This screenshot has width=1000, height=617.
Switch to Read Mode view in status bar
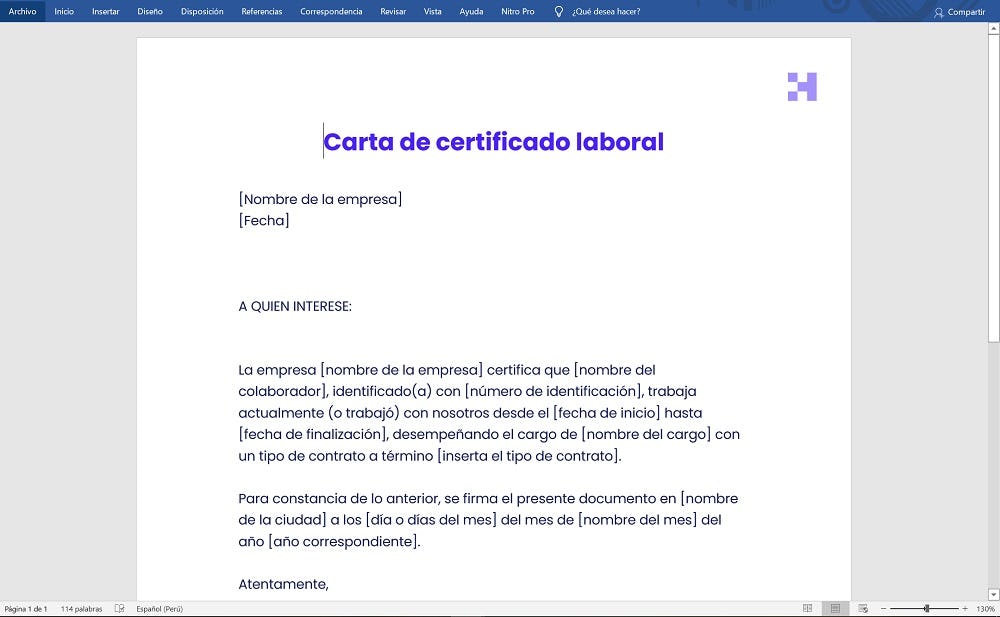807,608
